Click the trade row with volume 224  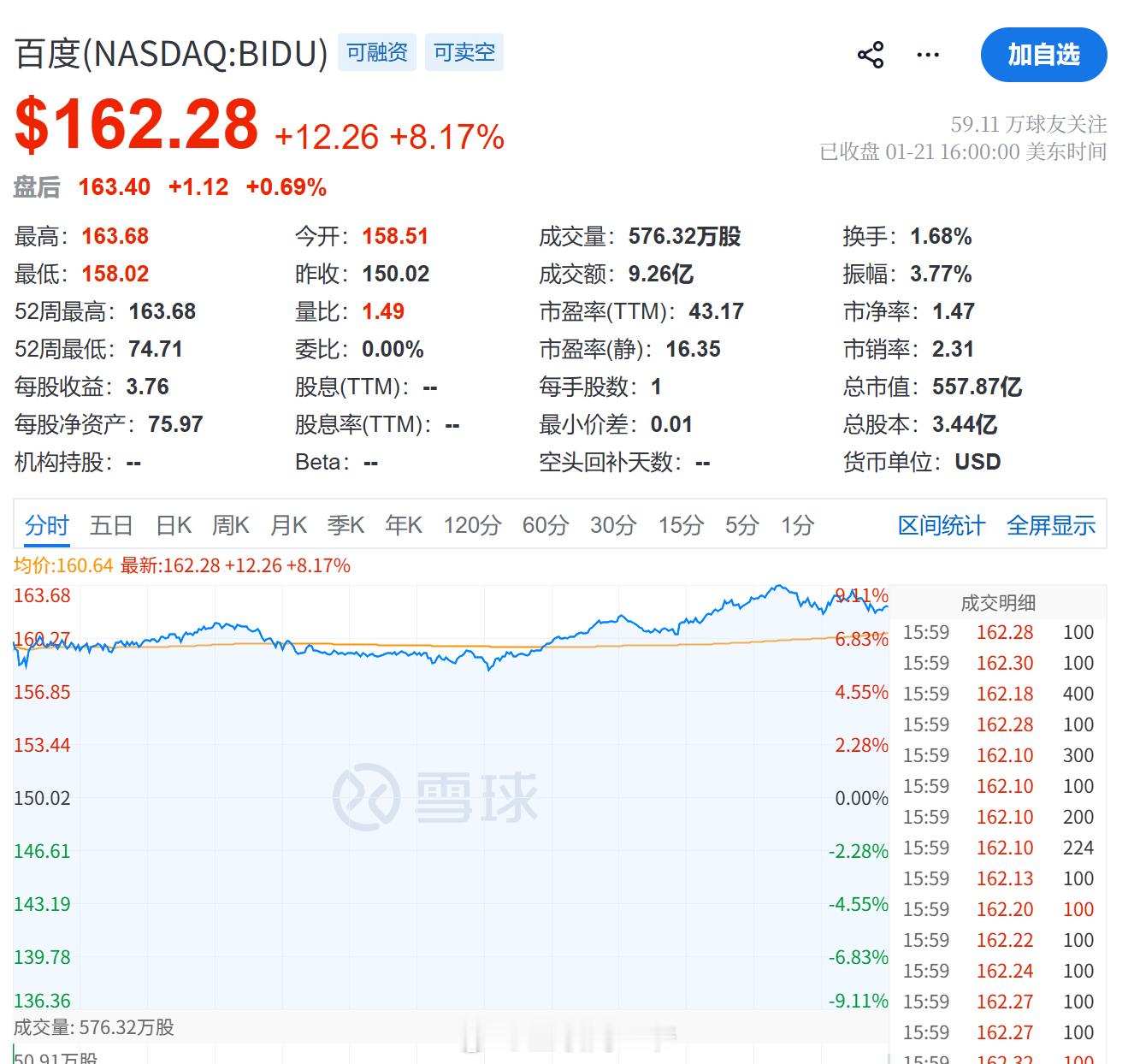click(998, 848)
